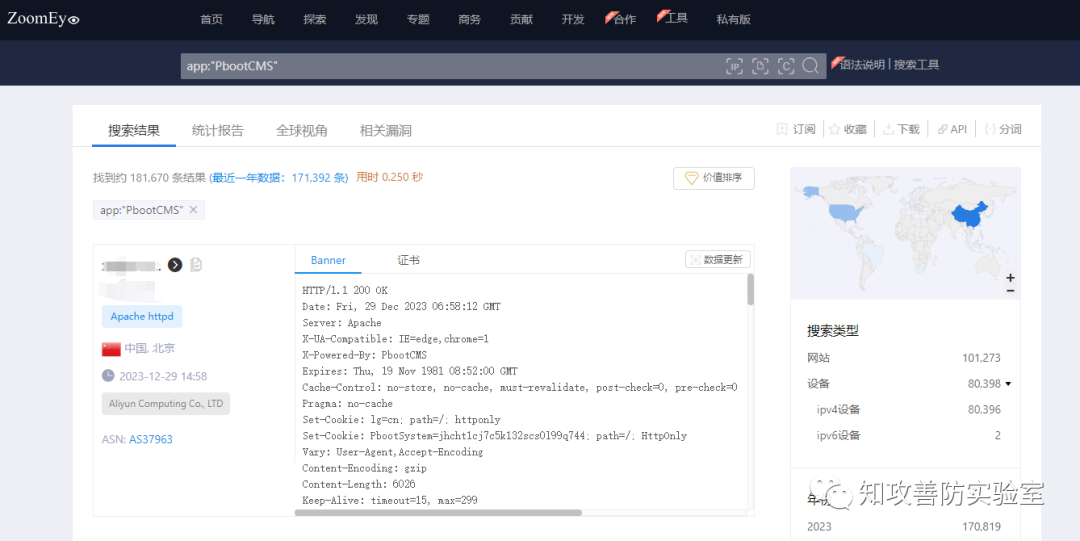Click the Apache httpd tag
The image size is (1080, 541).
click(142, 316)
